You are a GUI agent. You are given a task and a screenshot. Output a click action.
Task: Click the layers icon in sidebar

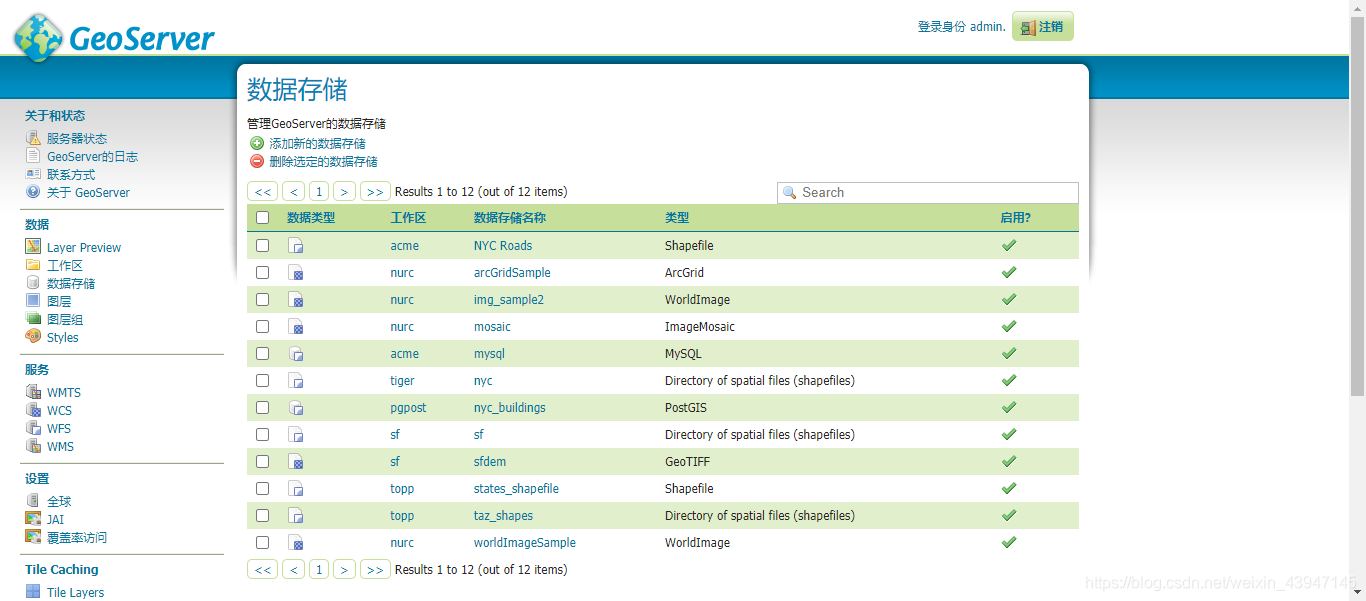(x=33, y=301)
